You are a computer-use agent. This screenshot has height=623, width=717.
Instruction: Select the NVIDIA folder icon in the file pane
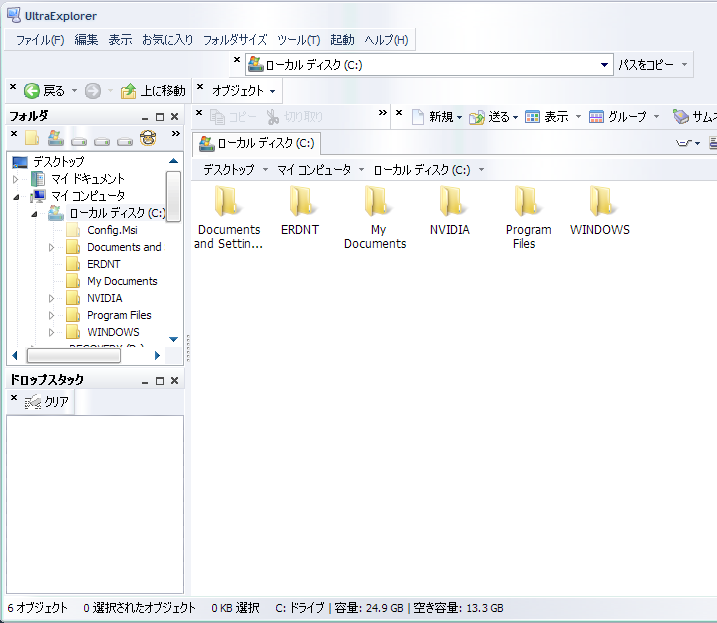(x=451, y=201)
